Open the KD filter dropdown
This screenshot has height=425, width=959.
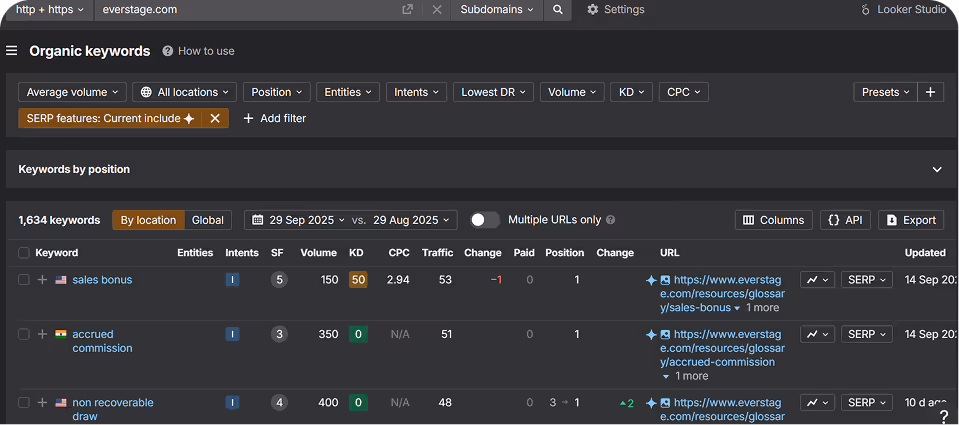coord(632,92)
